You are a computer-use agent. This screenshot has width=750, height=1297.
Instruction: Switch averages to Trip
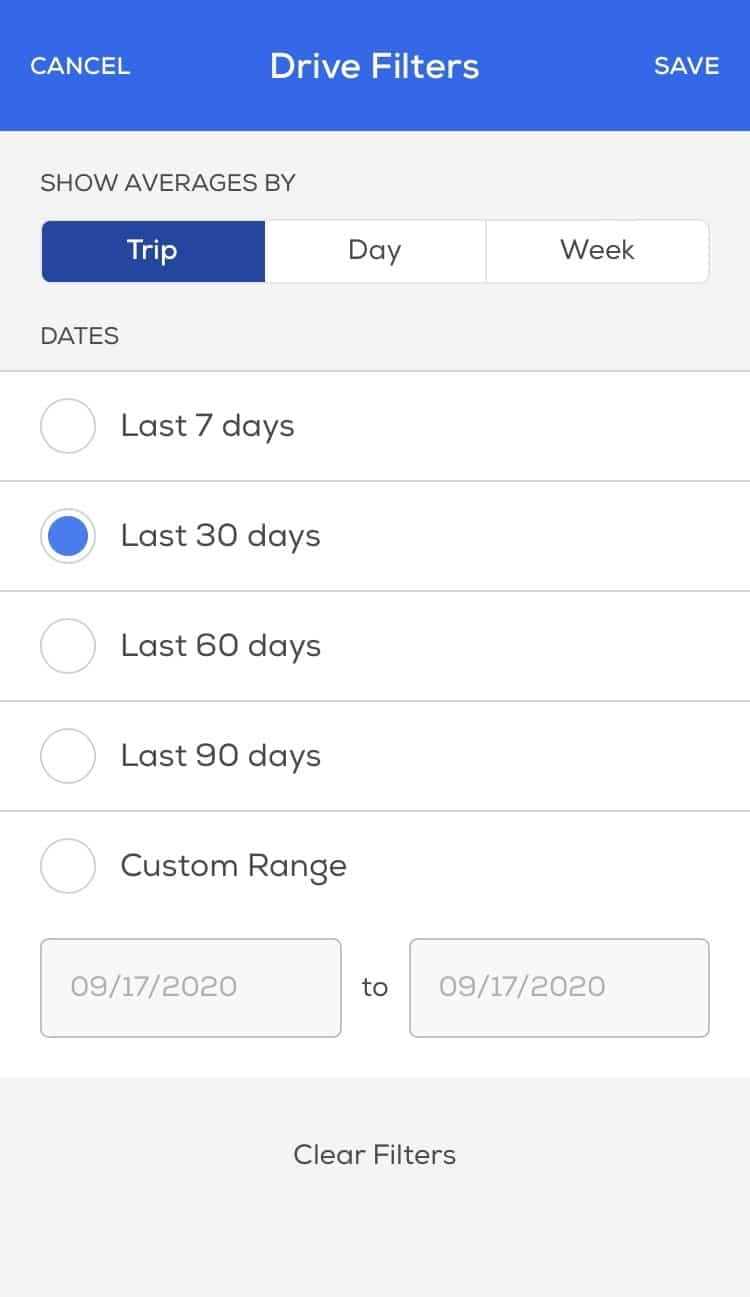(x=153, y=250)
